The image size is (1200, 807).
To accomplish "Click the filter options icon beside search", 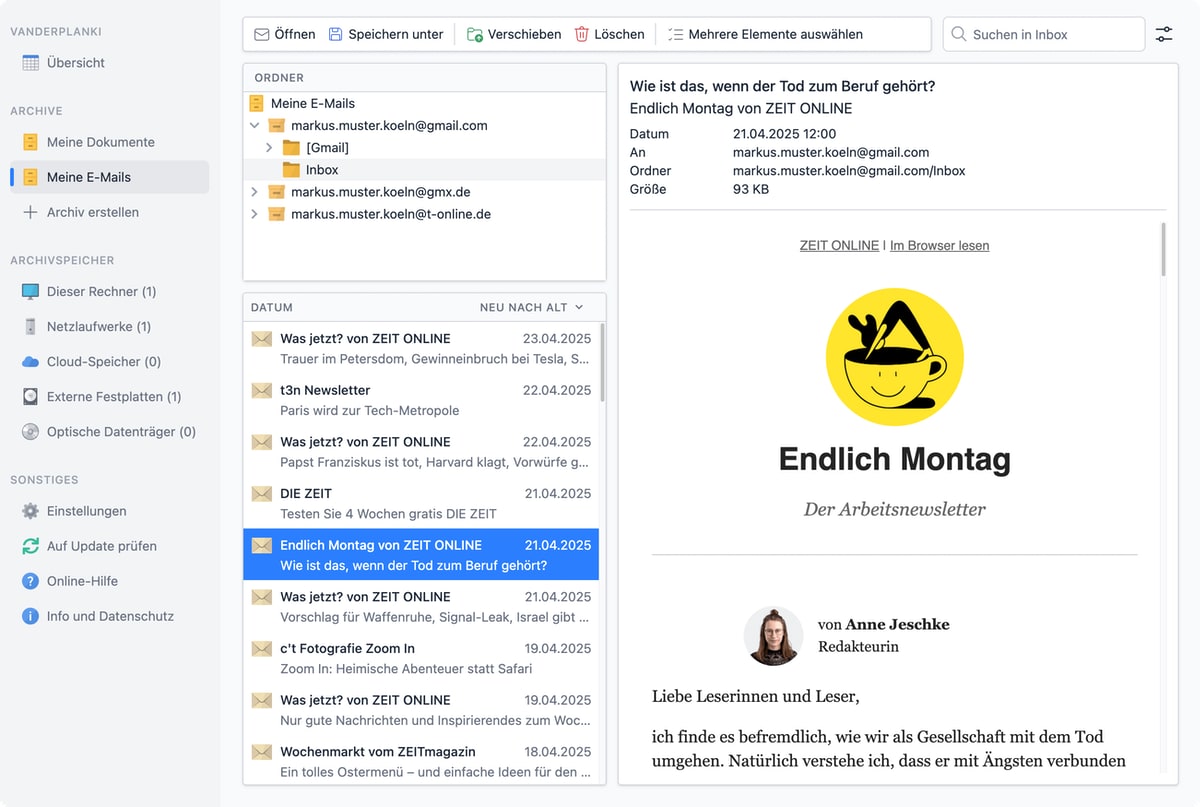I will [1164, 34].
